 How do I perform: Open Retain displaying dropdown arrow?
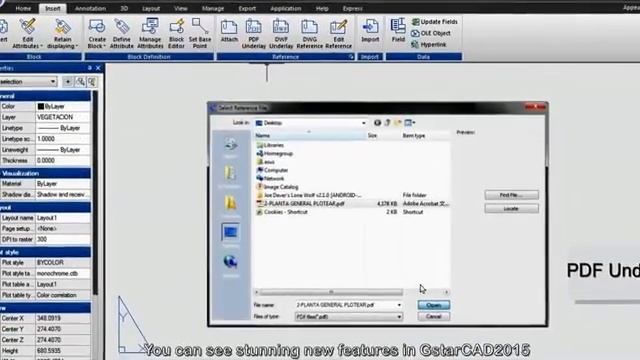point(77,46)
